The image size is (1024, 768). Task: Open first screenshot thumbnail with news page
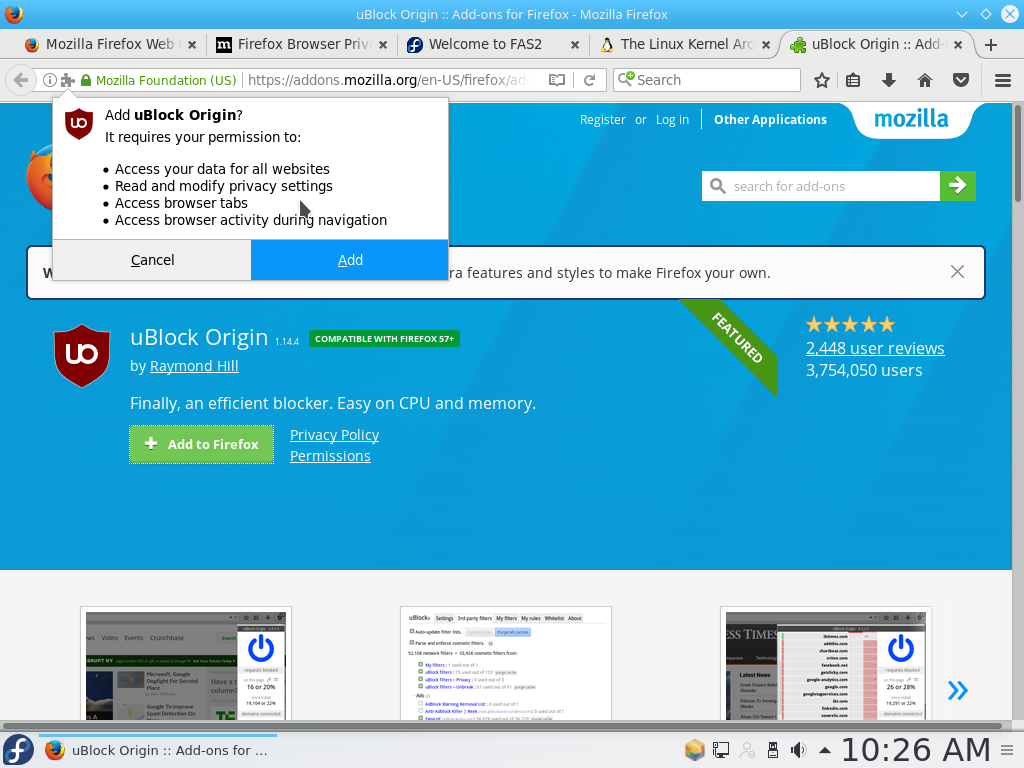pyautogui.click(x=186, y=664)
